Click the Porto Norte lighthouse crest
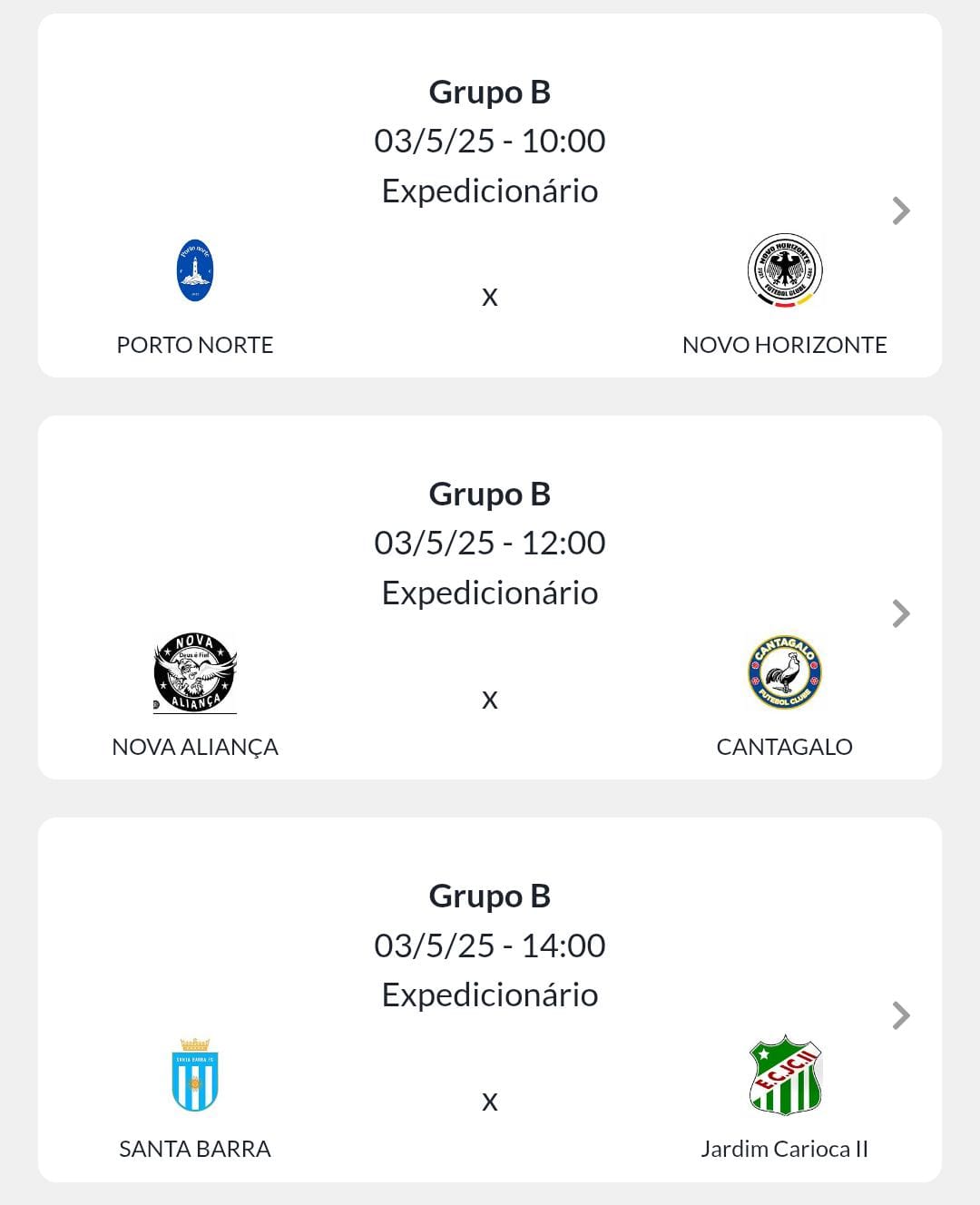The height and width of the screenshot is (1205, 980). (x=195, y=270)
